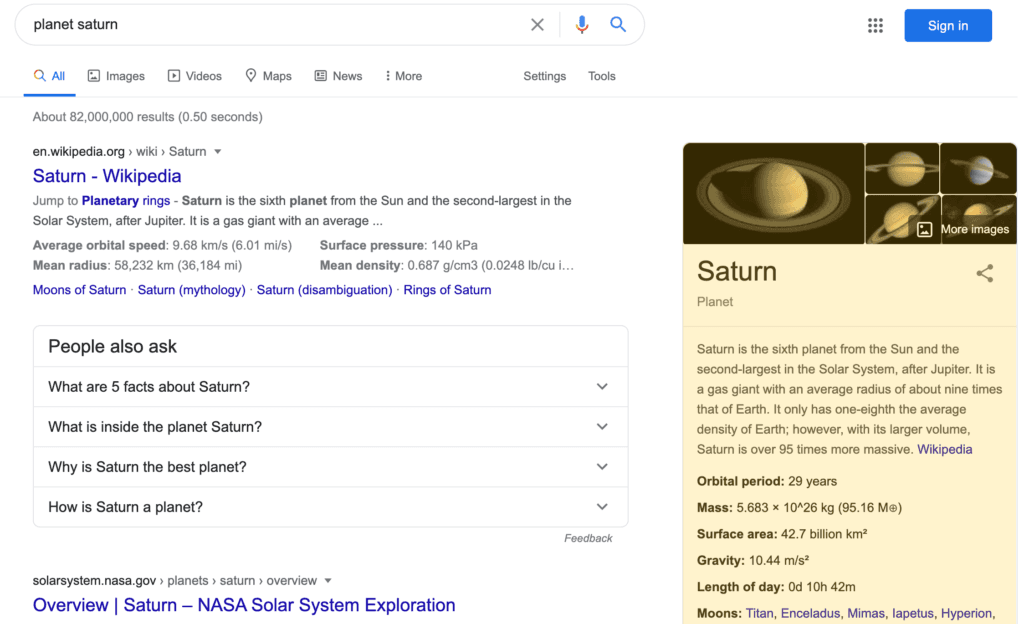The width and height of the screenshot is (1024, 624).
Task: Open the Moons of Saturn sitelink
Action: point(80,290)
